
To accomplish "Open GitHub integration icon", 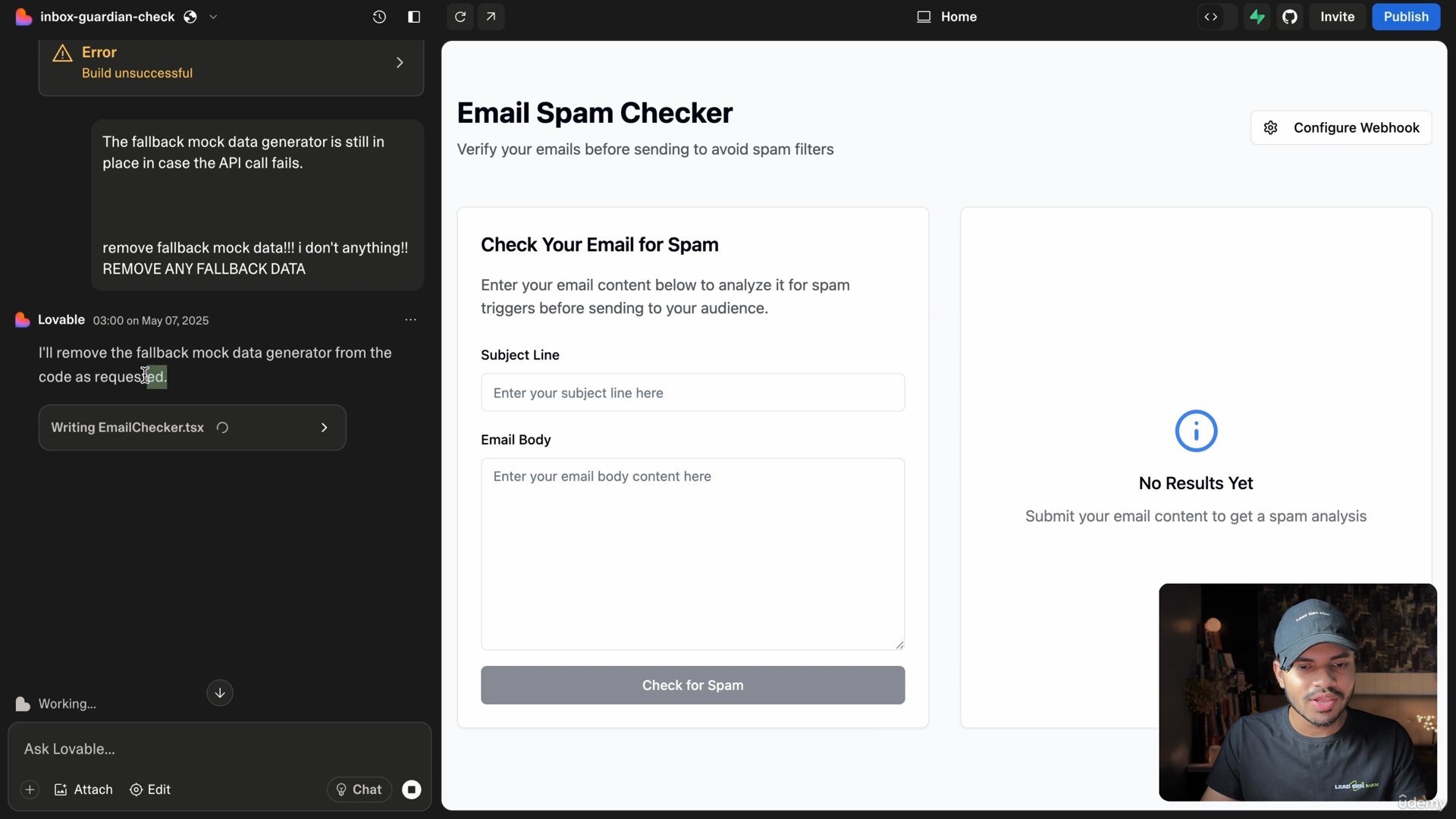I will pos(1290,17).
